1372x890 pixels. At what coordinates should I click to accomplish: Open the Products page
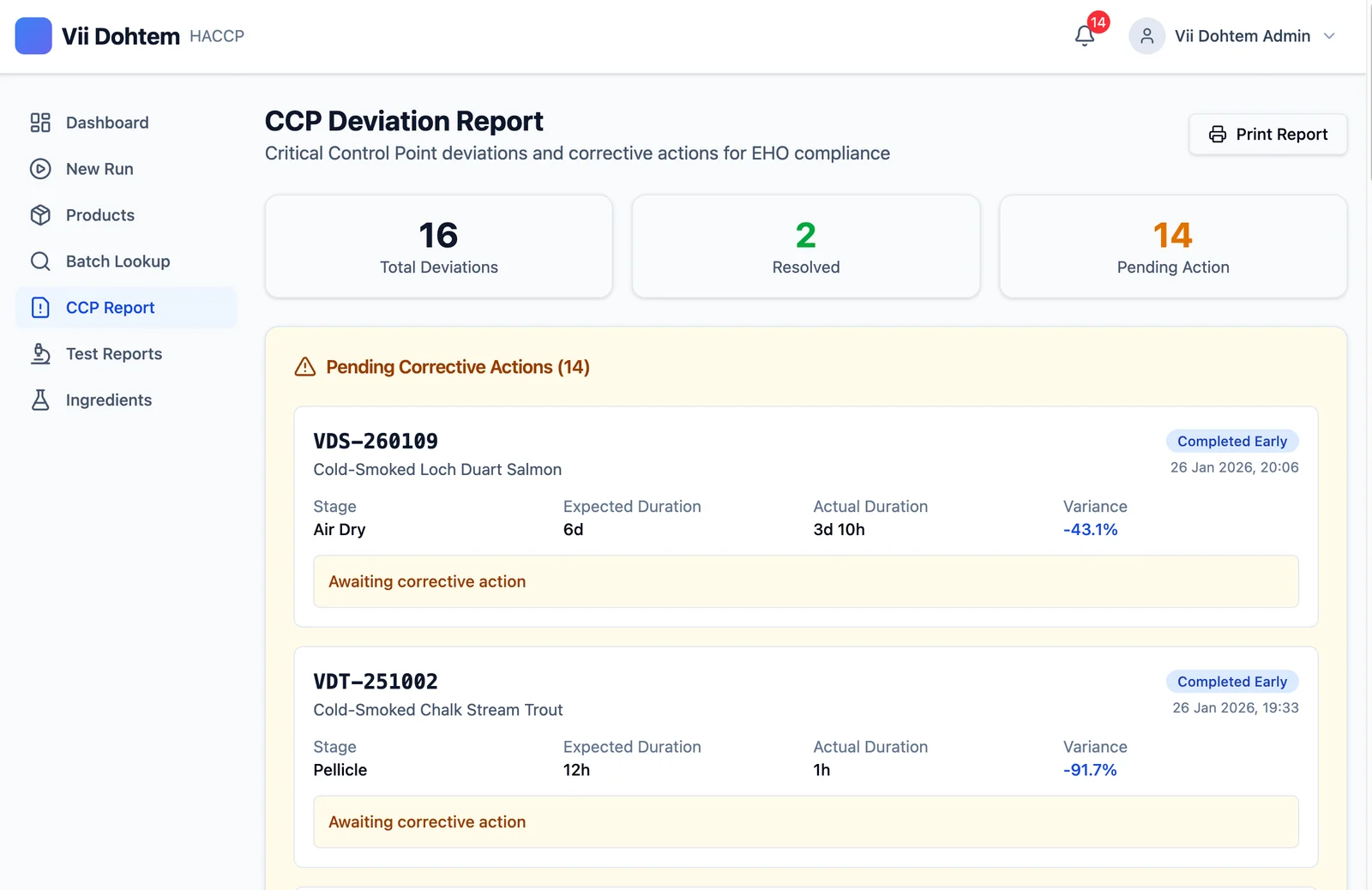(126, 215)
